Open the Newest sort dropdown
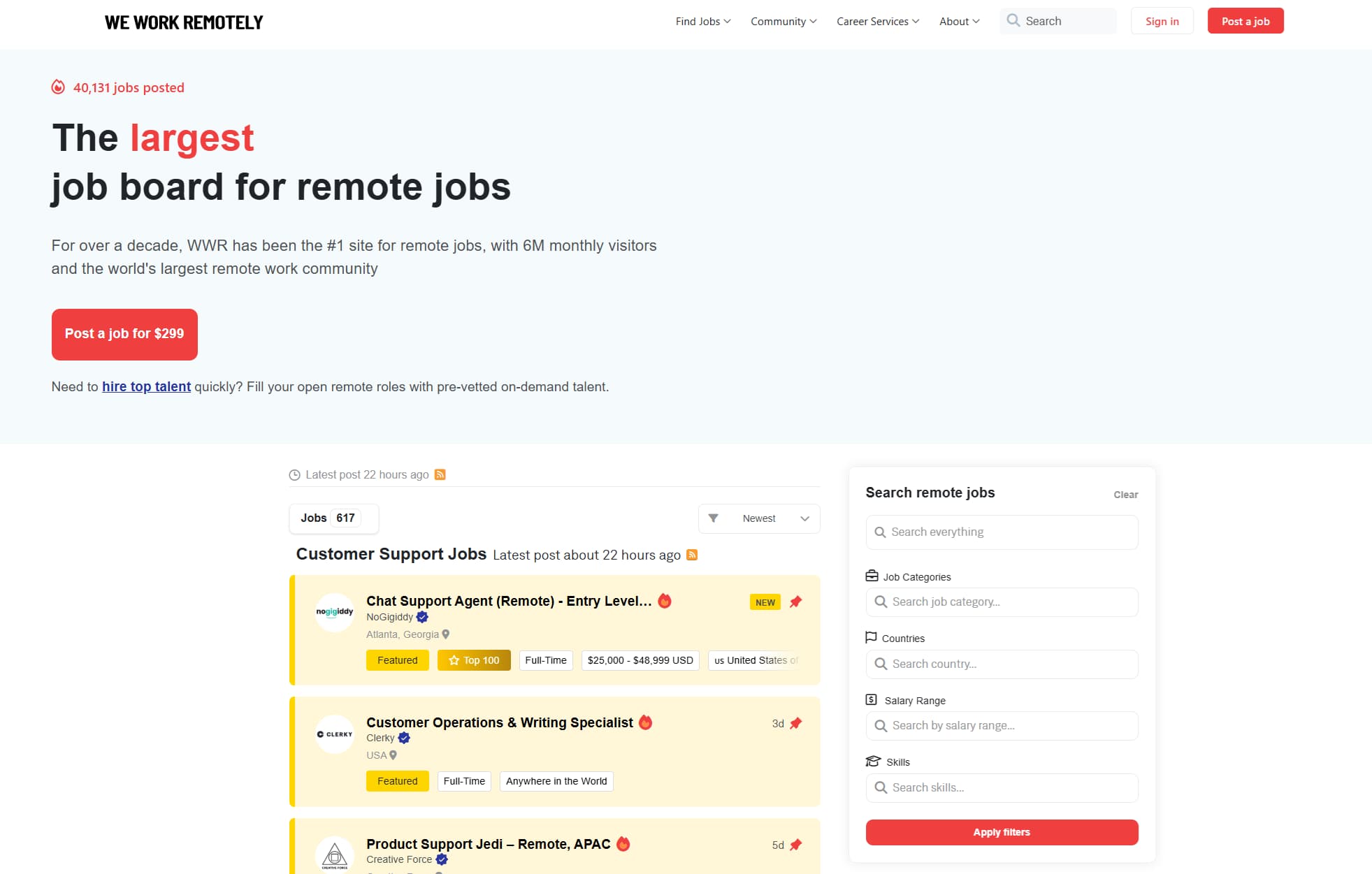This screenshot has width=1372, height=874. point(759,518)
